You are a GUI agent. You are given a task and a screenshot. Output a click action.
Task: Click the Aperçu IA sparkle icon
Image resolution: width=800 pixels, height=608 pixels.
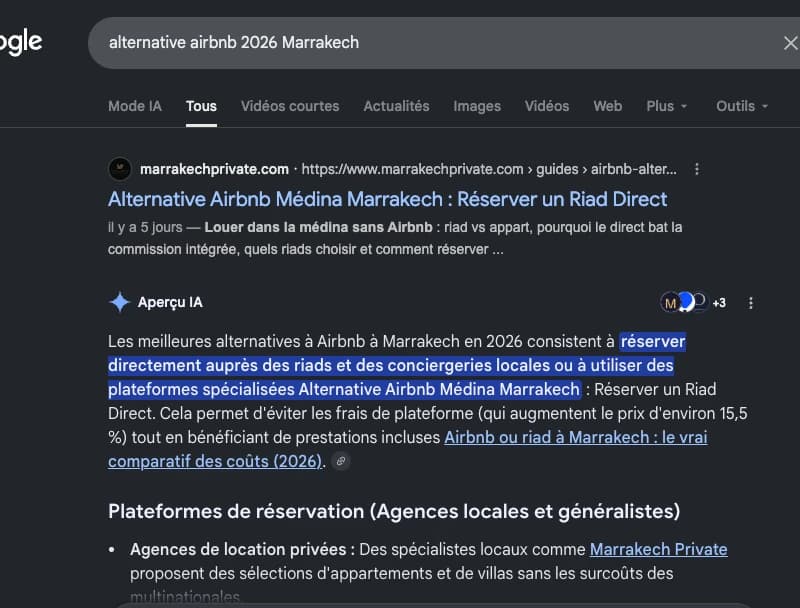pyautogui.click(x=119, y=302)
